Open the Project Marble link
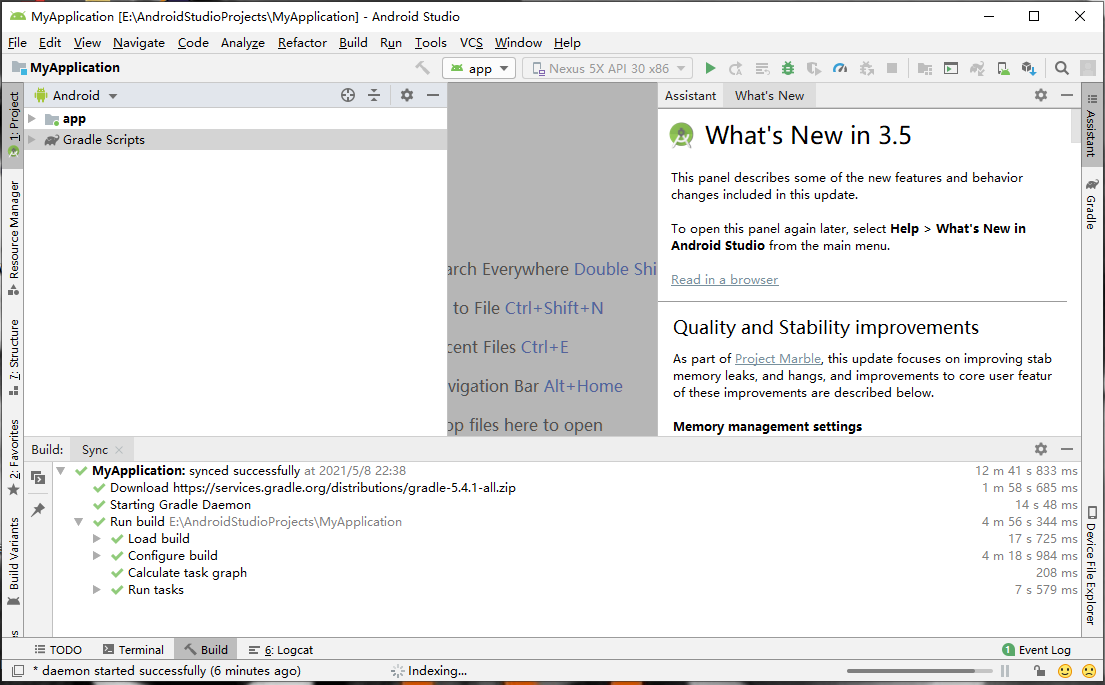1105x685 pixels. pyautogui.click(x=778, y=359)
